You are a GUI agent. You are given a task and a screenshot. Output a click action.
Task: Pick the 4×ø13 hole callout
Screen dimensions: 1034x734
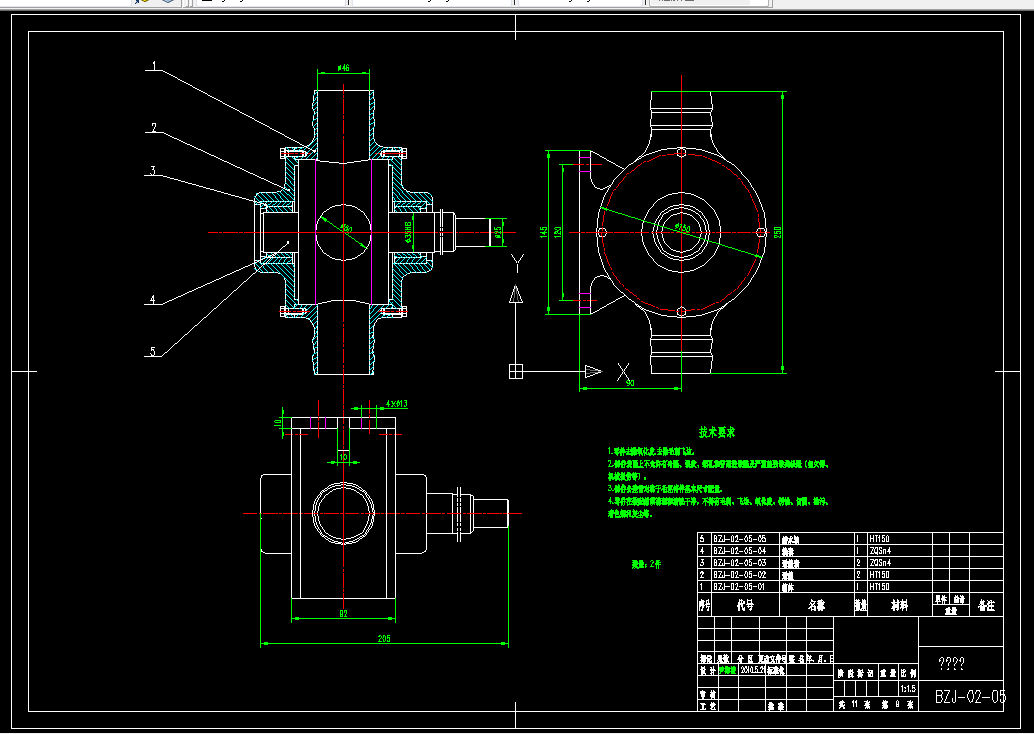pos(396,403)
